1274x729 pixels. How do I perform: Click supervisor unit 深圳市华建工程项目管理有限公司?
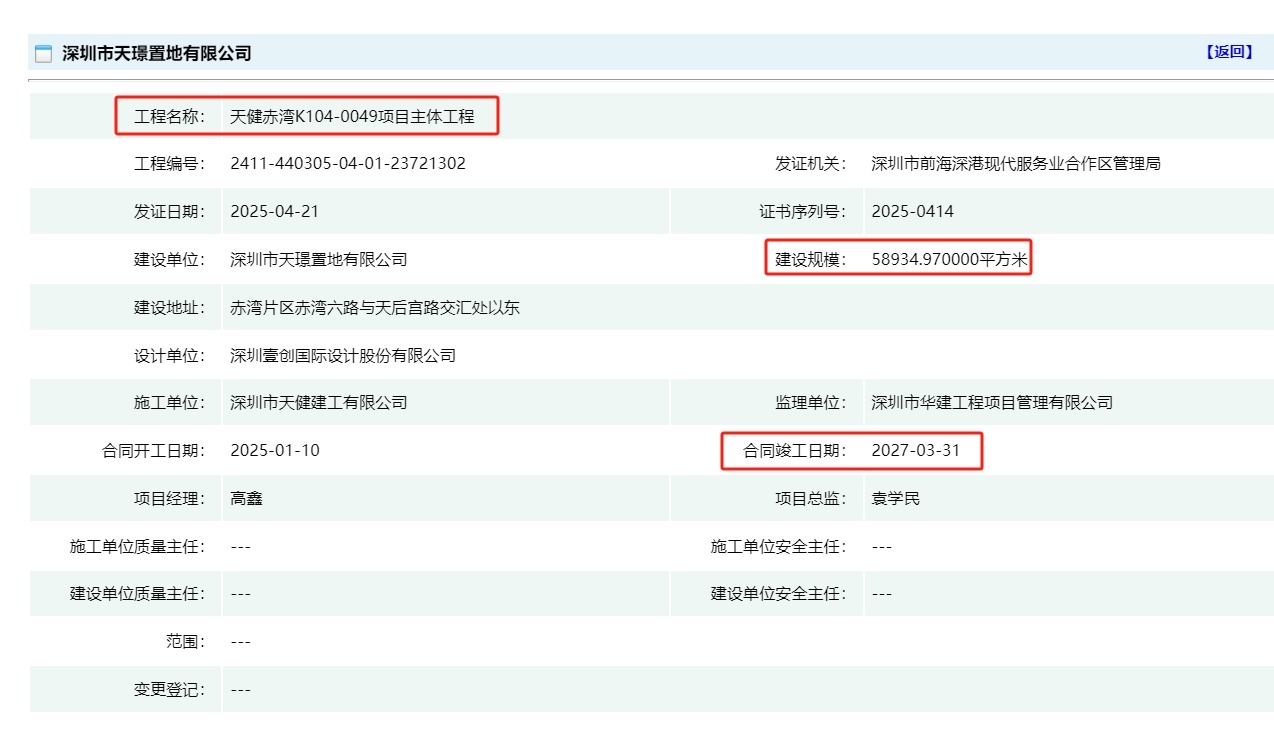click(991, 402)
